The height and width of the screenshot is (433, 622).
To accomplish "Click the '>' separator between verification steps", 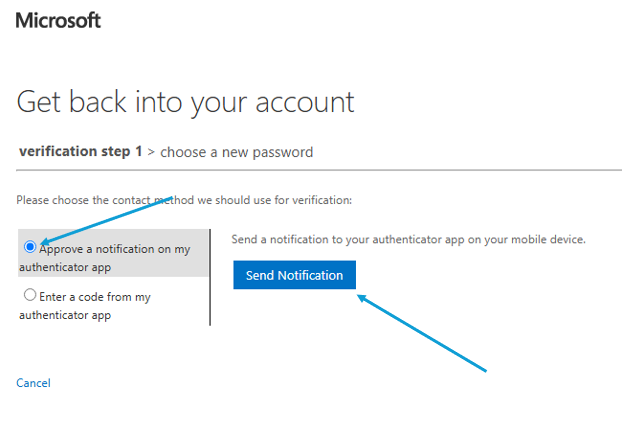I will (151, 153).
